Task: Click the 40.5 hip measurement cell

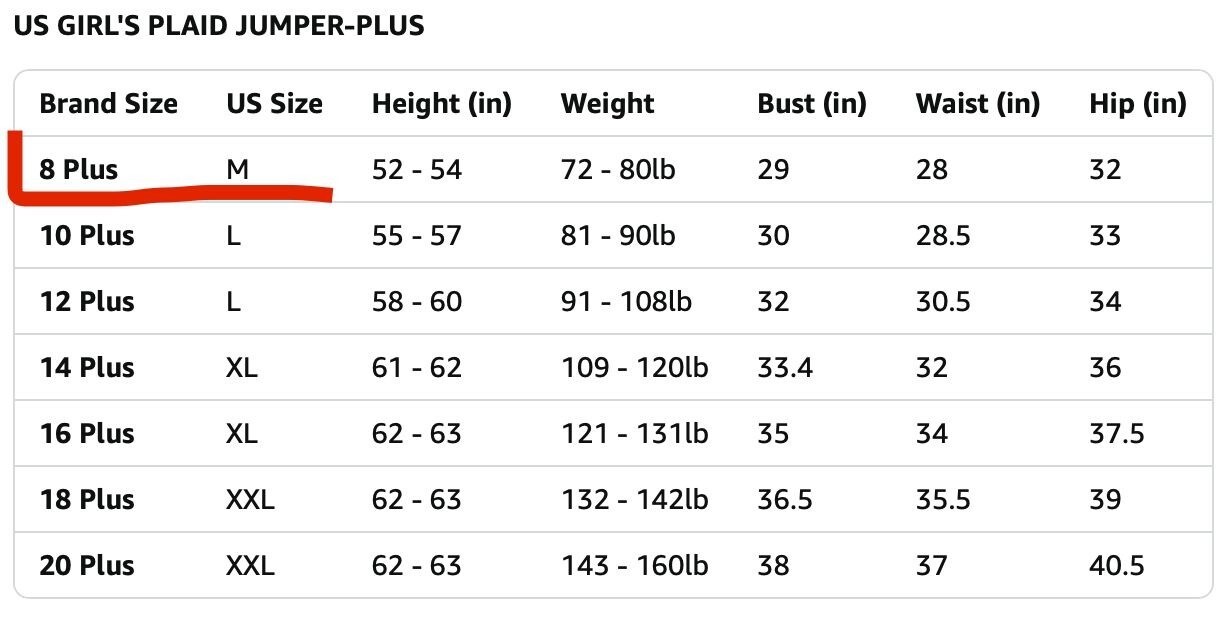Action: [1117, 566]
